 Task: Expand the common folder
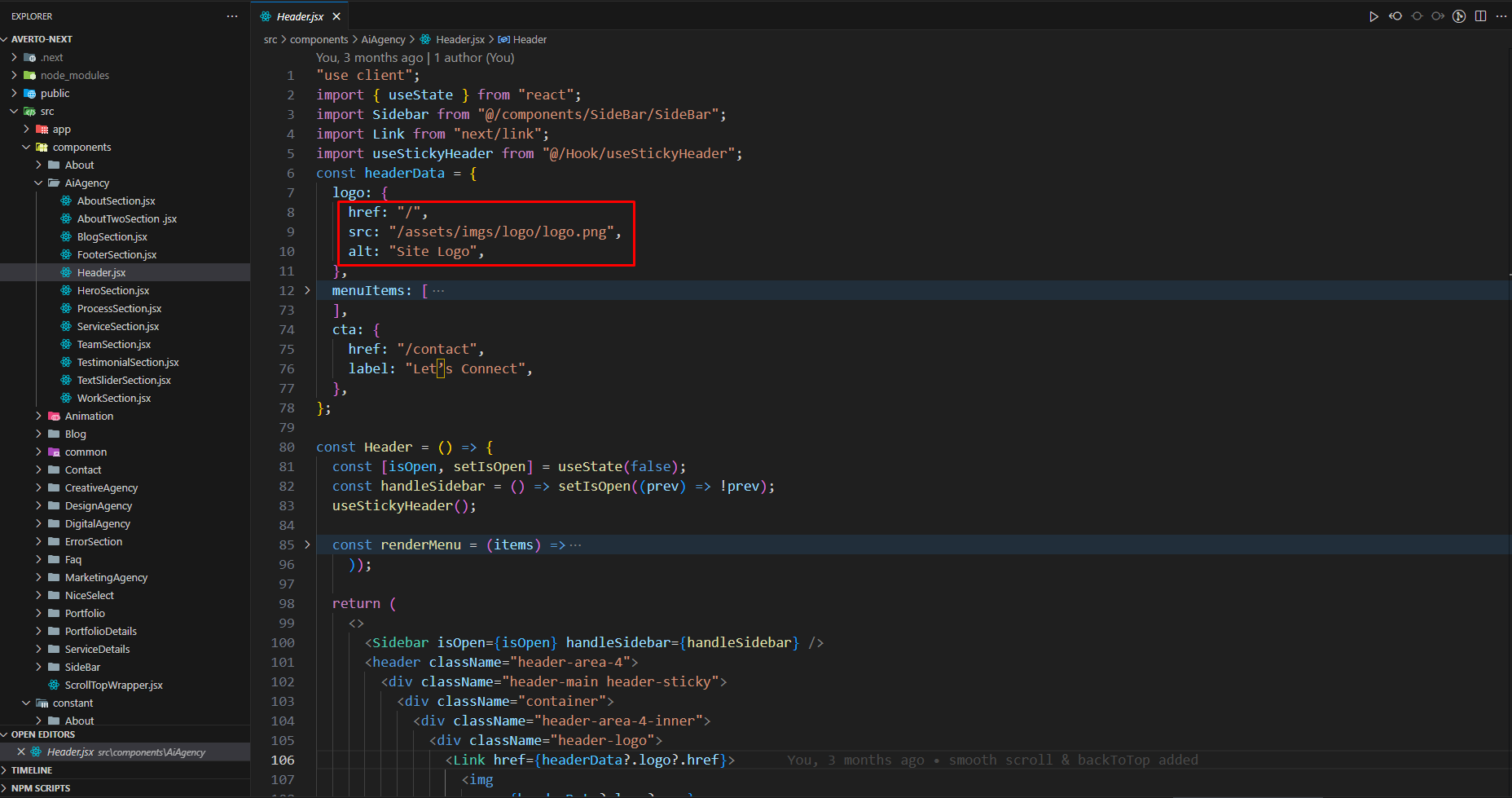coord(38,452)
